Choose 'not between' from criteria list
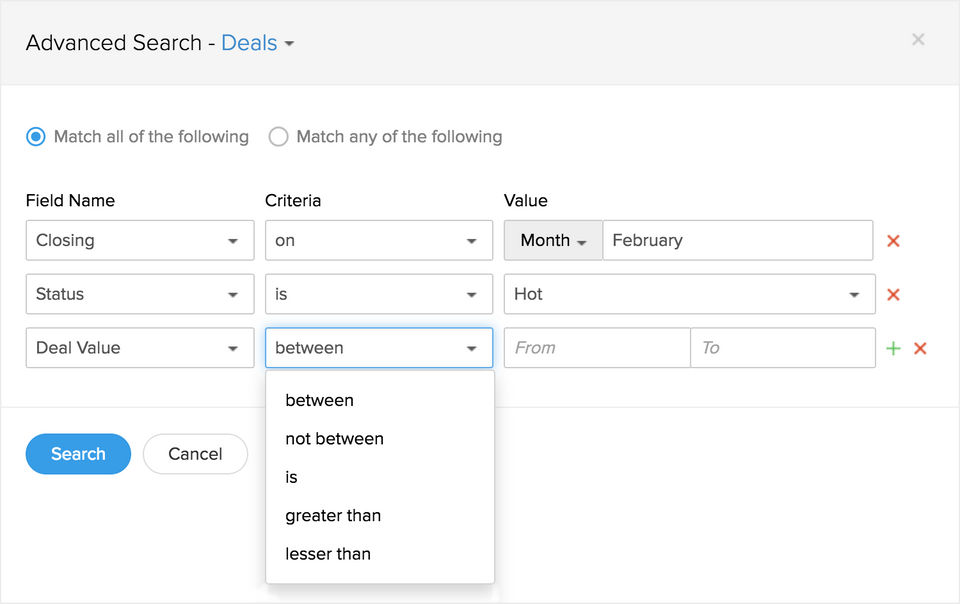The width and height of the screenshot is (960, 604). point(334,439)
